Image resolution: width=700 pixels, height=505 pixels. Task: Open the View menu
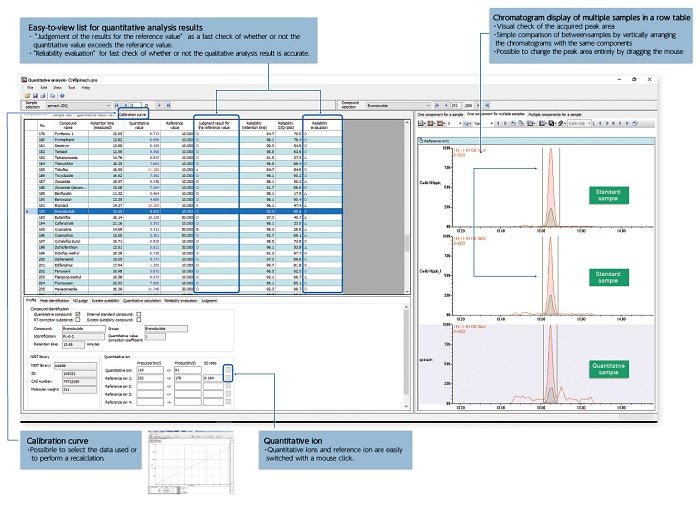(59, 87)
